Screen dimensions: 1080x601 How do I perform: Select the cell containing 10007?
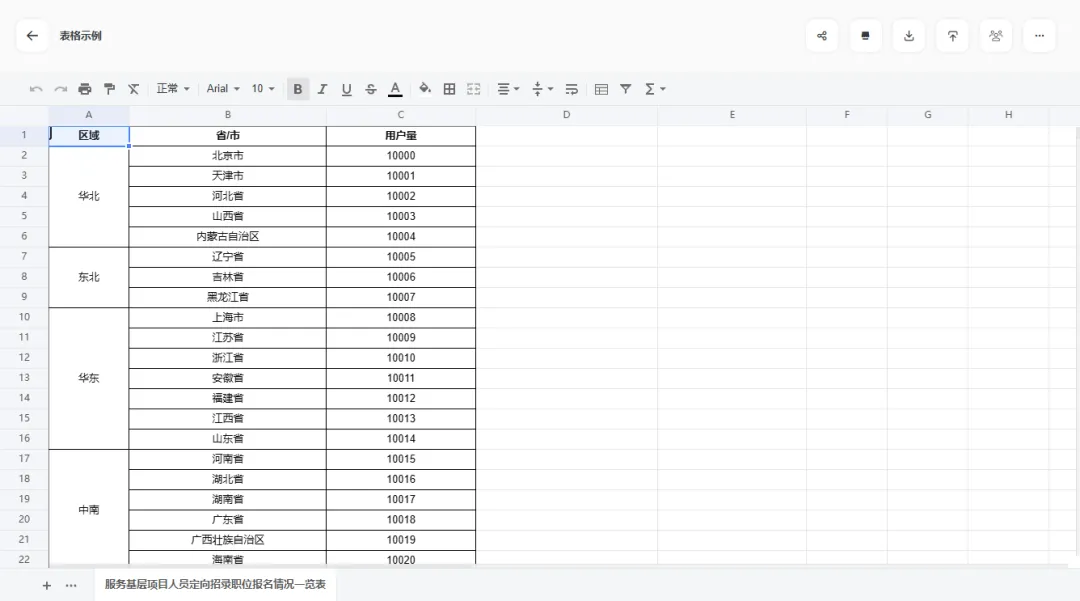pos(401,297)
